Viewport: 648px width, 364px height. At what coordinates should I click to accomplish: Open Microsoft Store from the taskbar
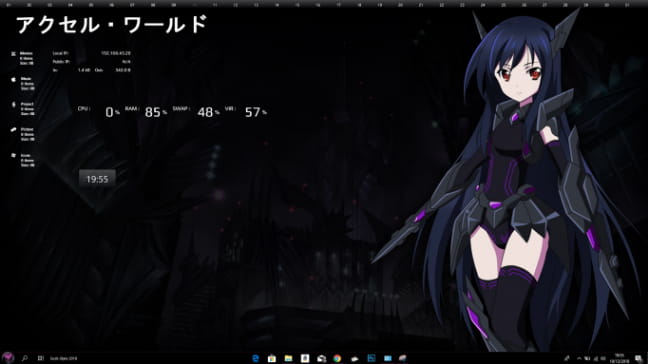(272, 358)
